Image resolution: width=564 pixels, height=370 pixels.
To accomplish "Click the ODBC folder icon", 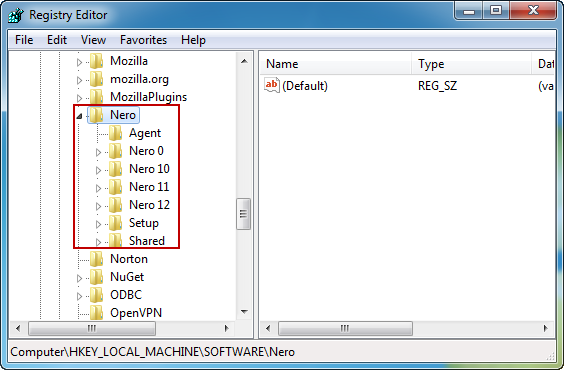I will point(96,295).
